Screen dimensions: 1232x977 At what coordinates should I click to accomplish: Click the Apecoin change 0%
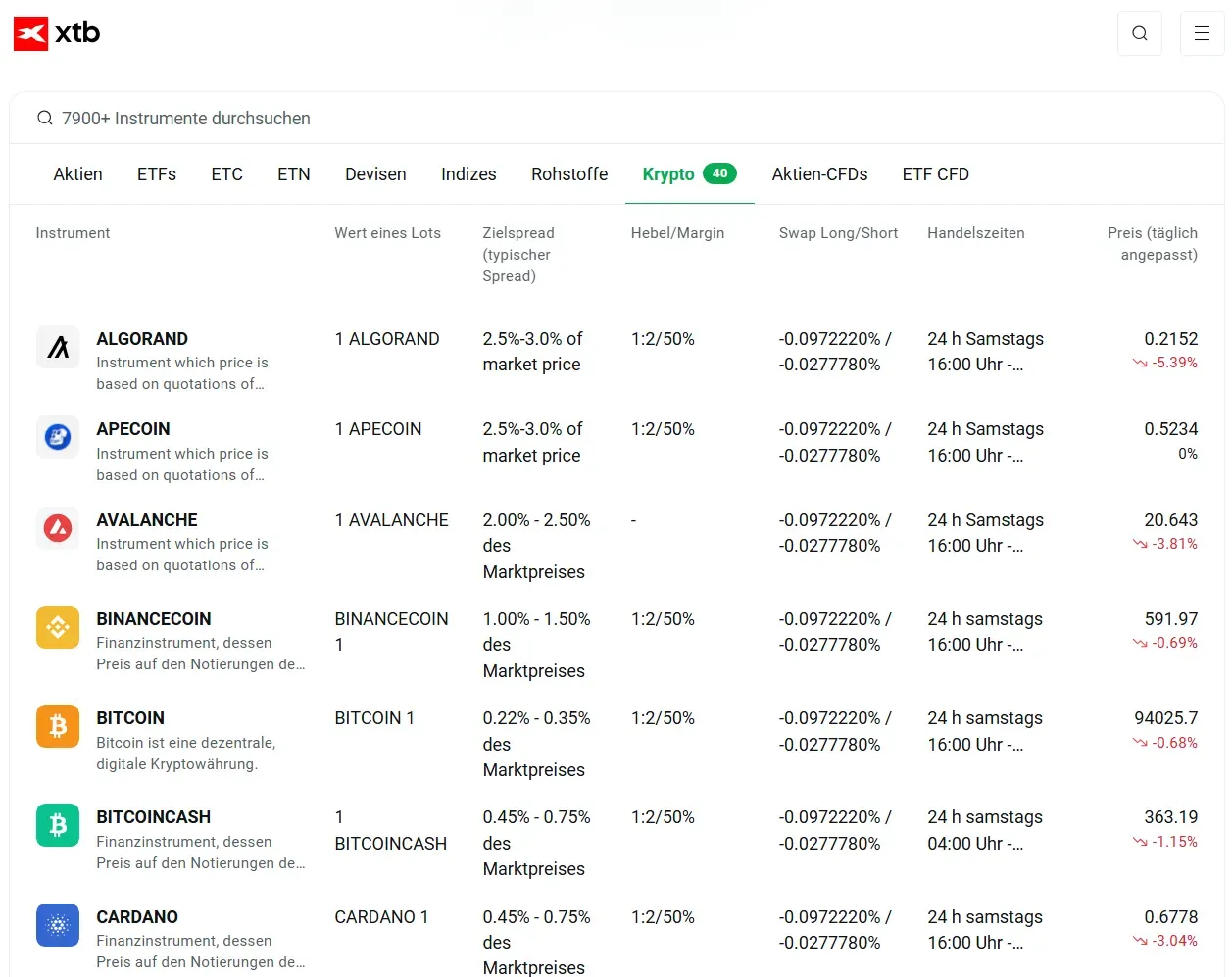pos(1188,454)
